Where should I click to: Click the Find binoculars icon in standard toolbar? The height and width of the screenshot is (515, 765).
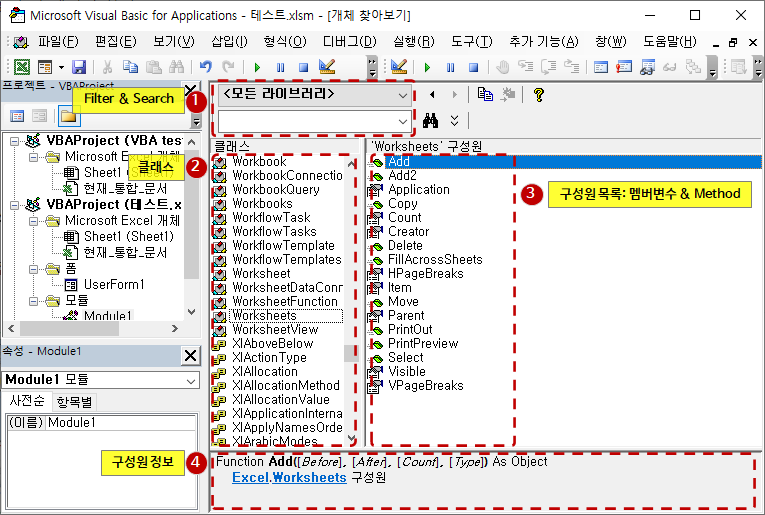pos(177,66)
